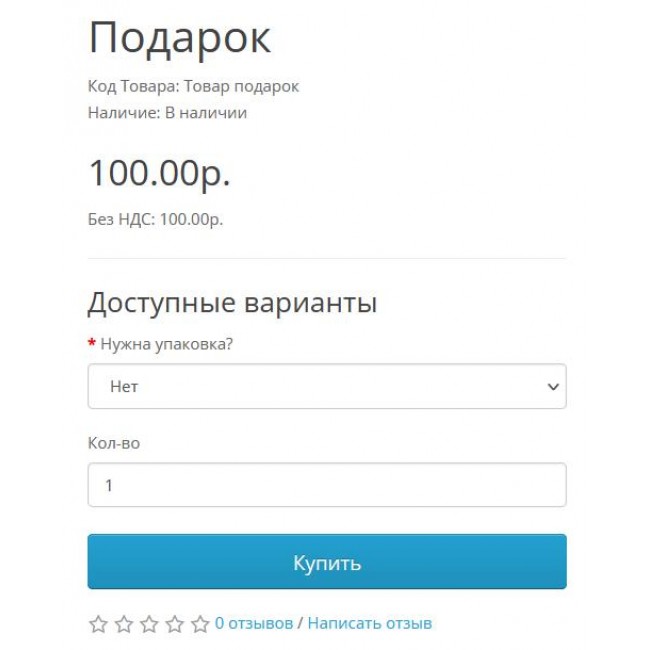Open the "0 отзывов" reviews link
650x650 pixels.
tap(254, 623)
